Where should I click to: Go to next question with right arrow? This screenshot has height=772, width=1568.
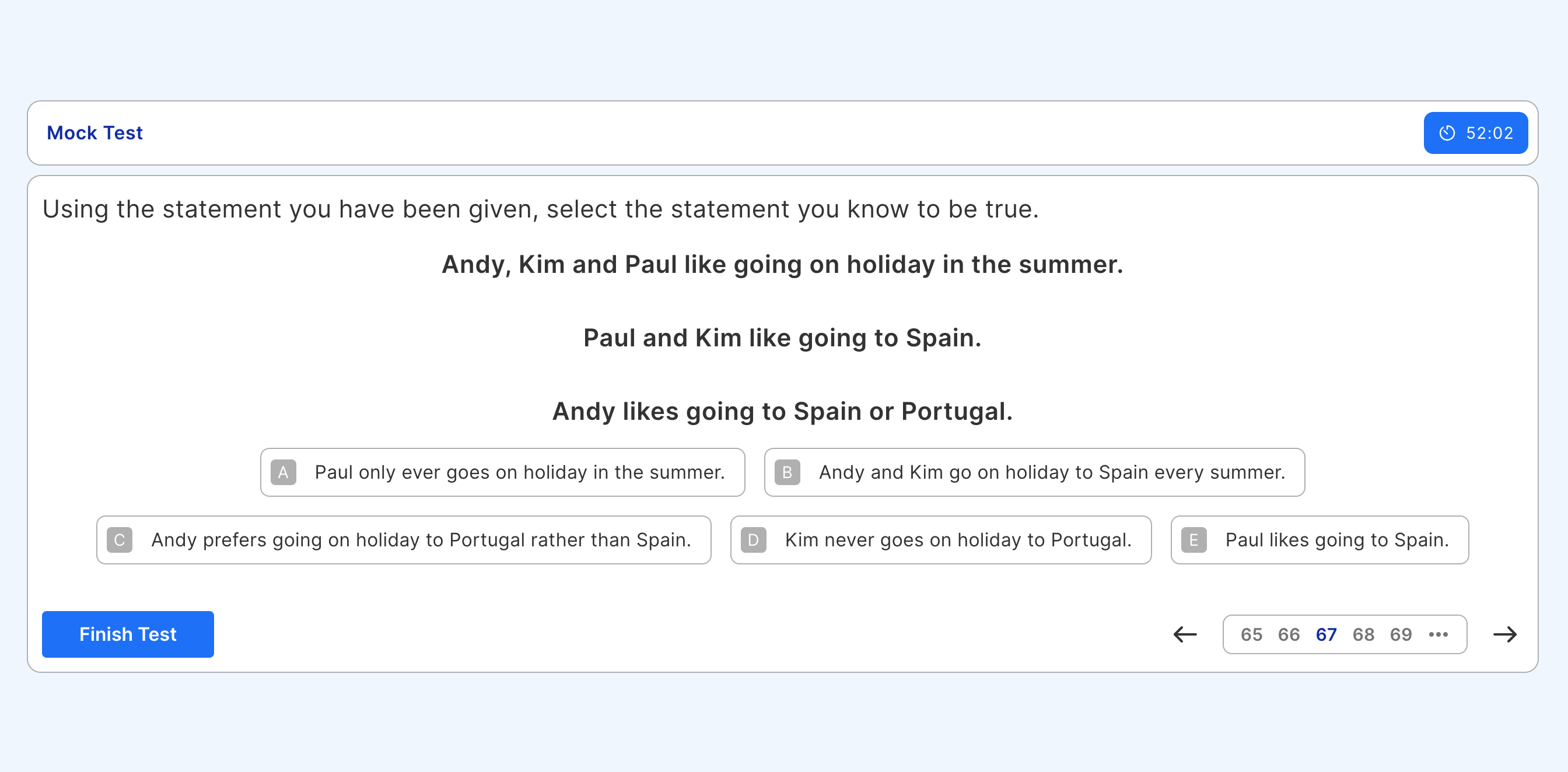pos(1504,634)
